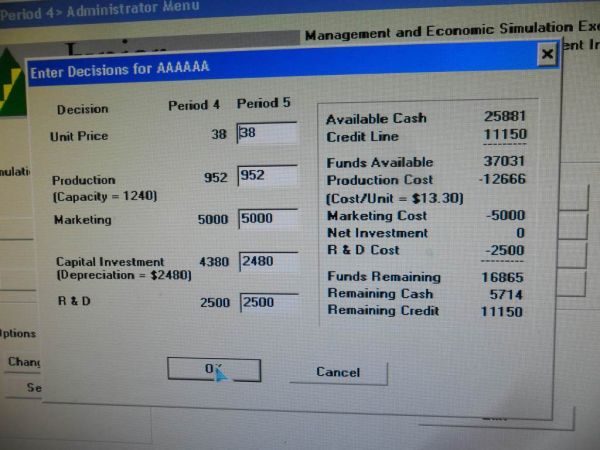The height and width of the screenshot is (450, 600).
Task: Click the Credit Line value 11150
Action: (x=504, y=136)
